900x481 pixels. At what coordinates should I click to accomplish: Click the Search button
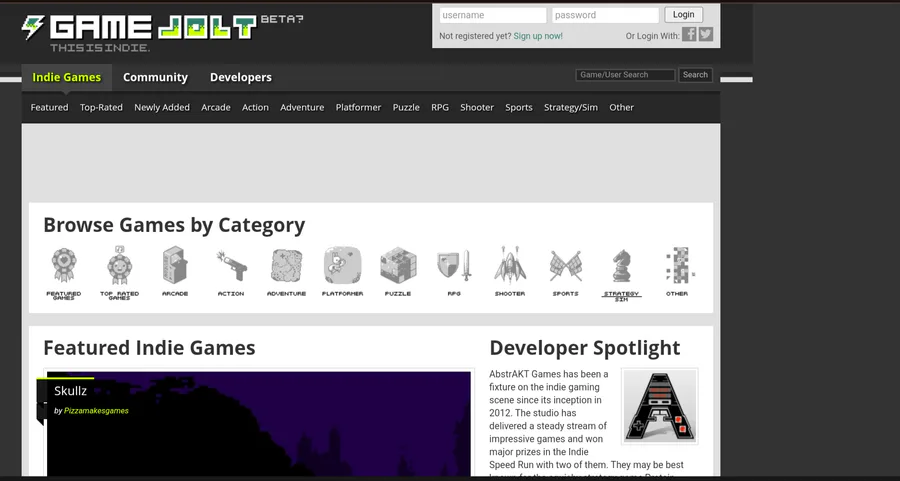695,75
